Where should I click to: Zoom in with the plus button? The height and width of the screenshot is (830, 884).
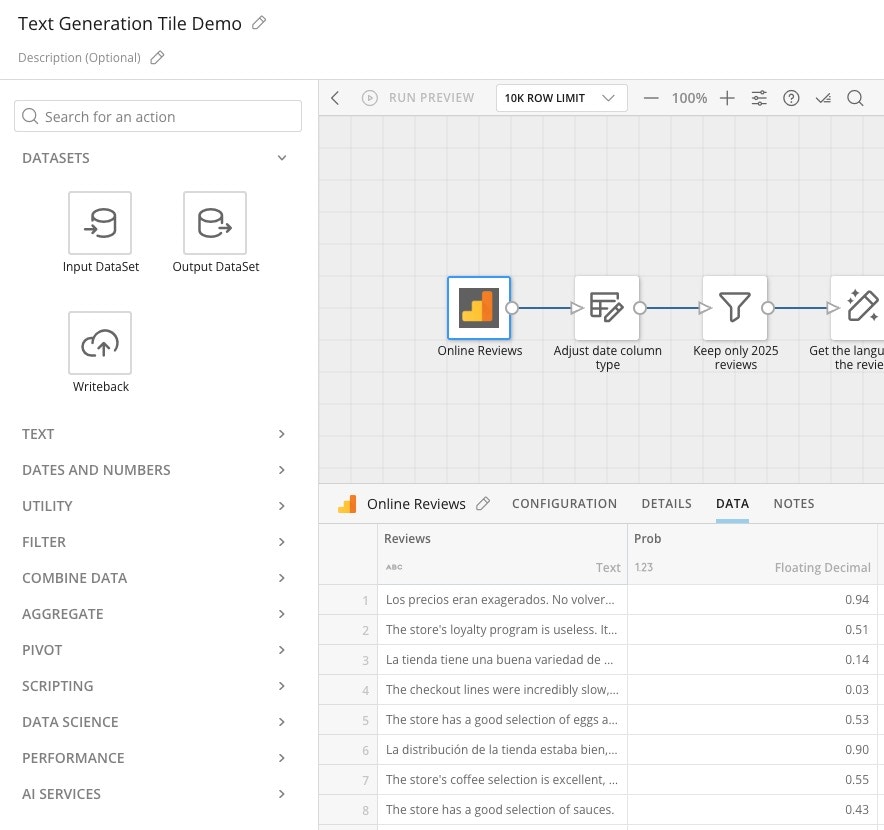tap(727, 98)
